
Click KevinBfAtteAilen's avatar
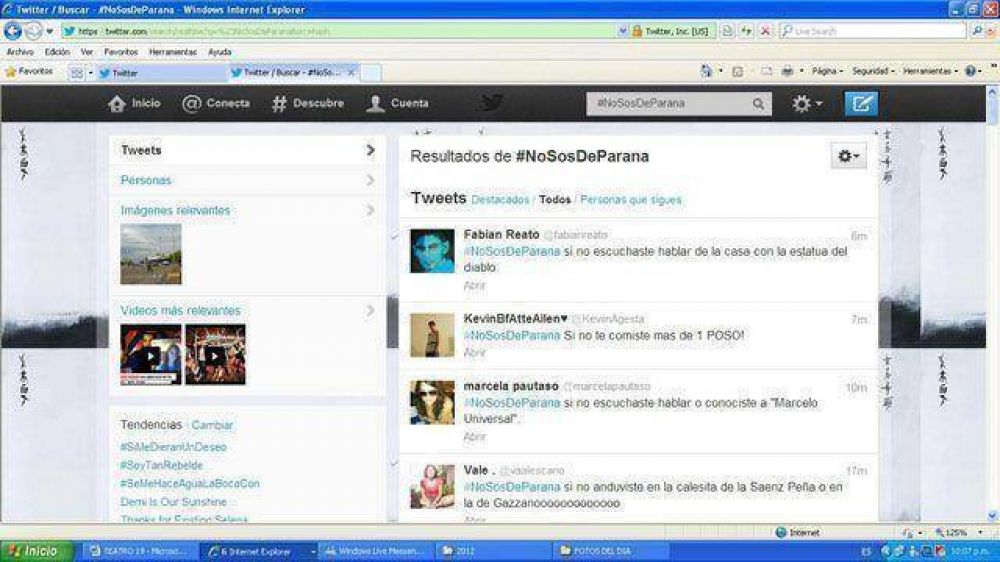432,335
